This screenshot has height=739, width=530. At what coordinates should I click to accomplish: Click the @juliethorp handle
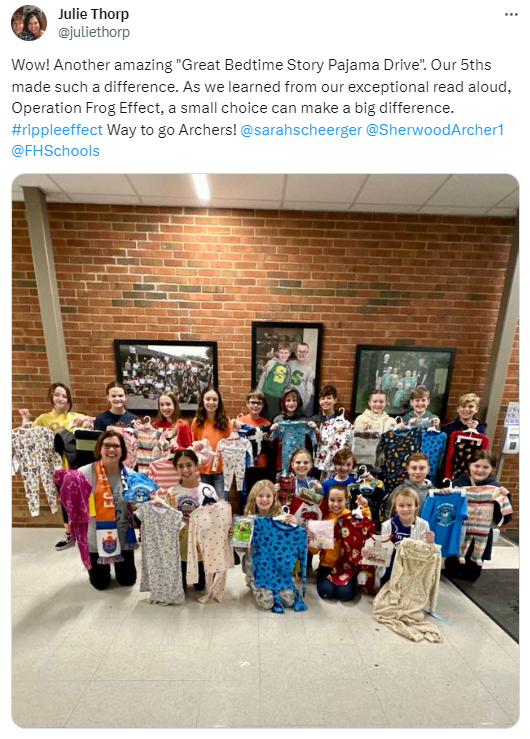(94, 32)
